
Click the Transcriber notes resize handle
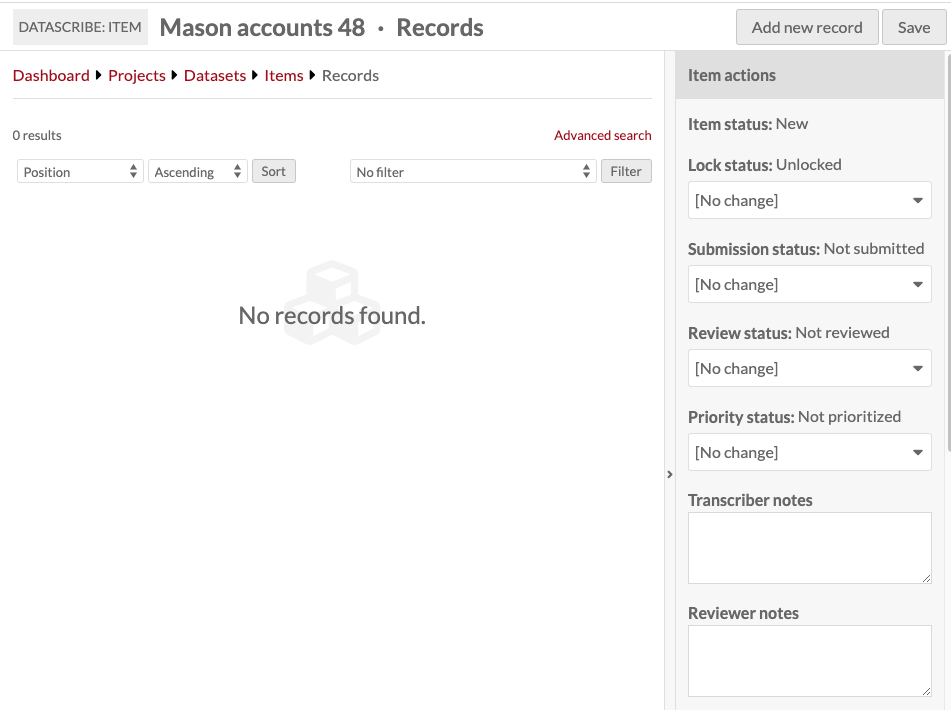pyautogui.click(x=926, y=579)
